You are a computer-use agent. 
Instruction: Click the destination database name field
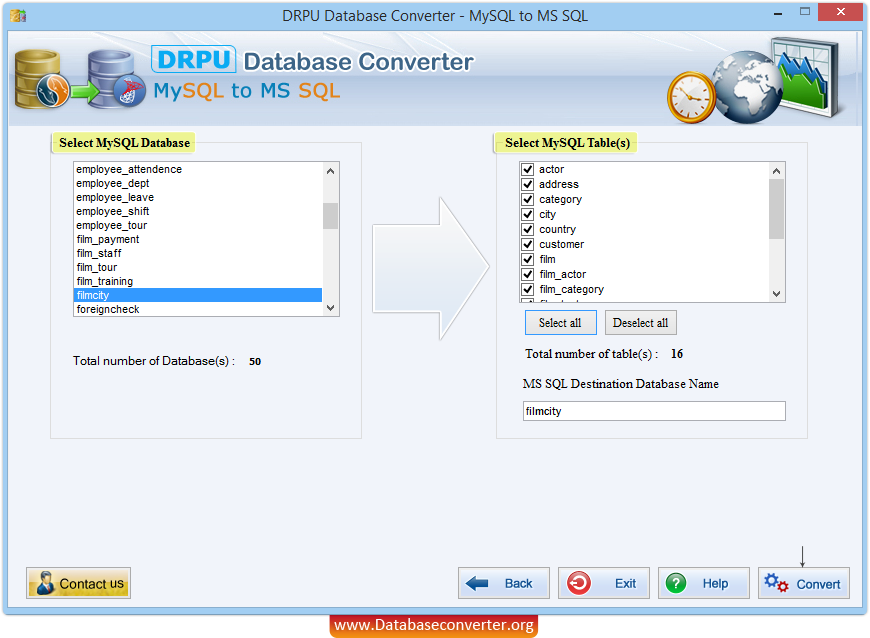coord(654,411)
